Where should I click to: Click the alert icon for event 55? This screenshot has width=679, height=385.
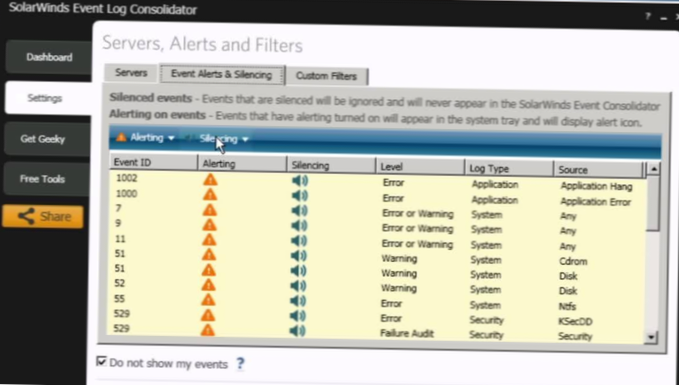tap(209, 300)
